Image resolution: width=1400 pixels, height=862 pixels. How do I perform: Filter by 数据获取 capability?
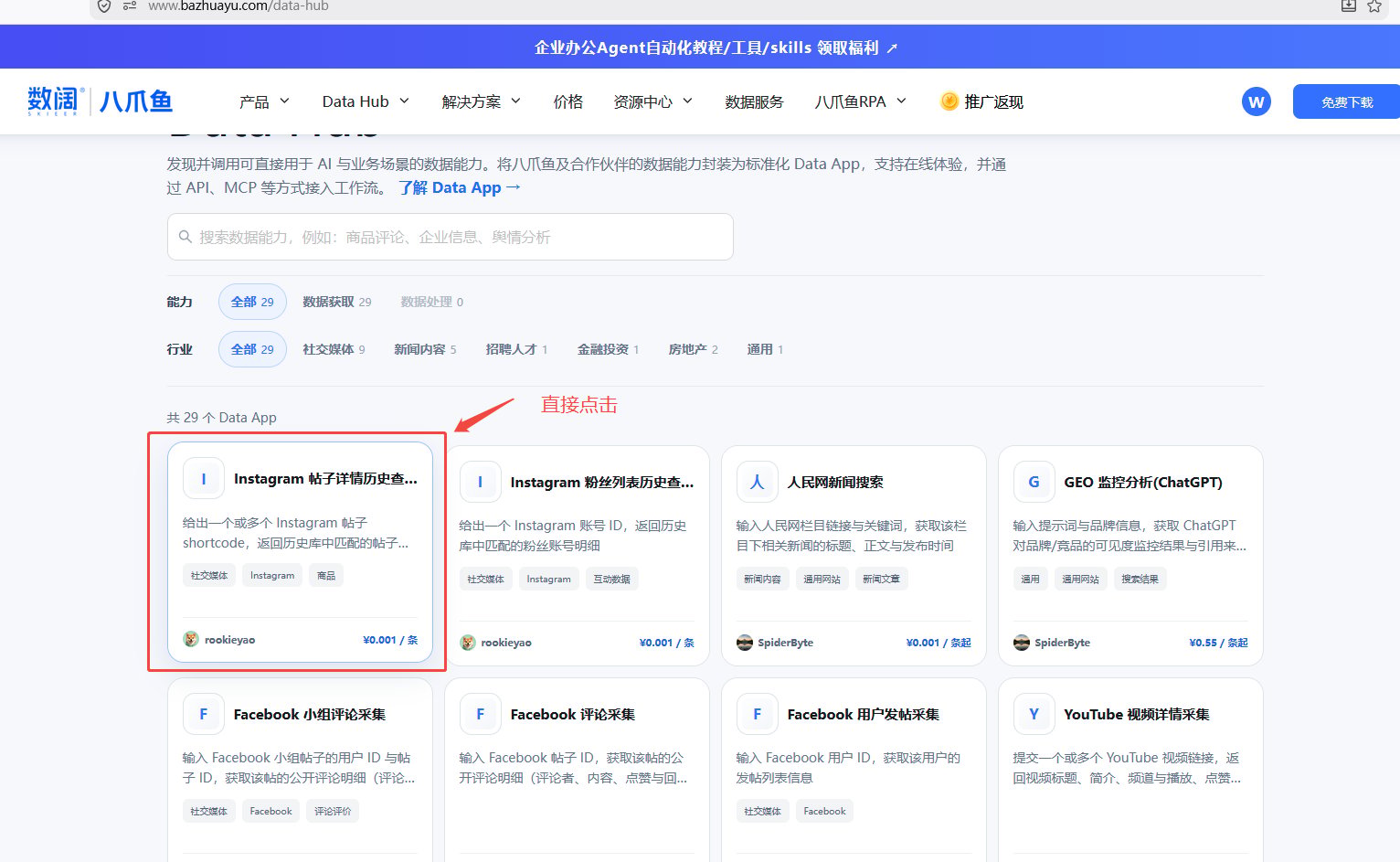[x=337, y=302]
